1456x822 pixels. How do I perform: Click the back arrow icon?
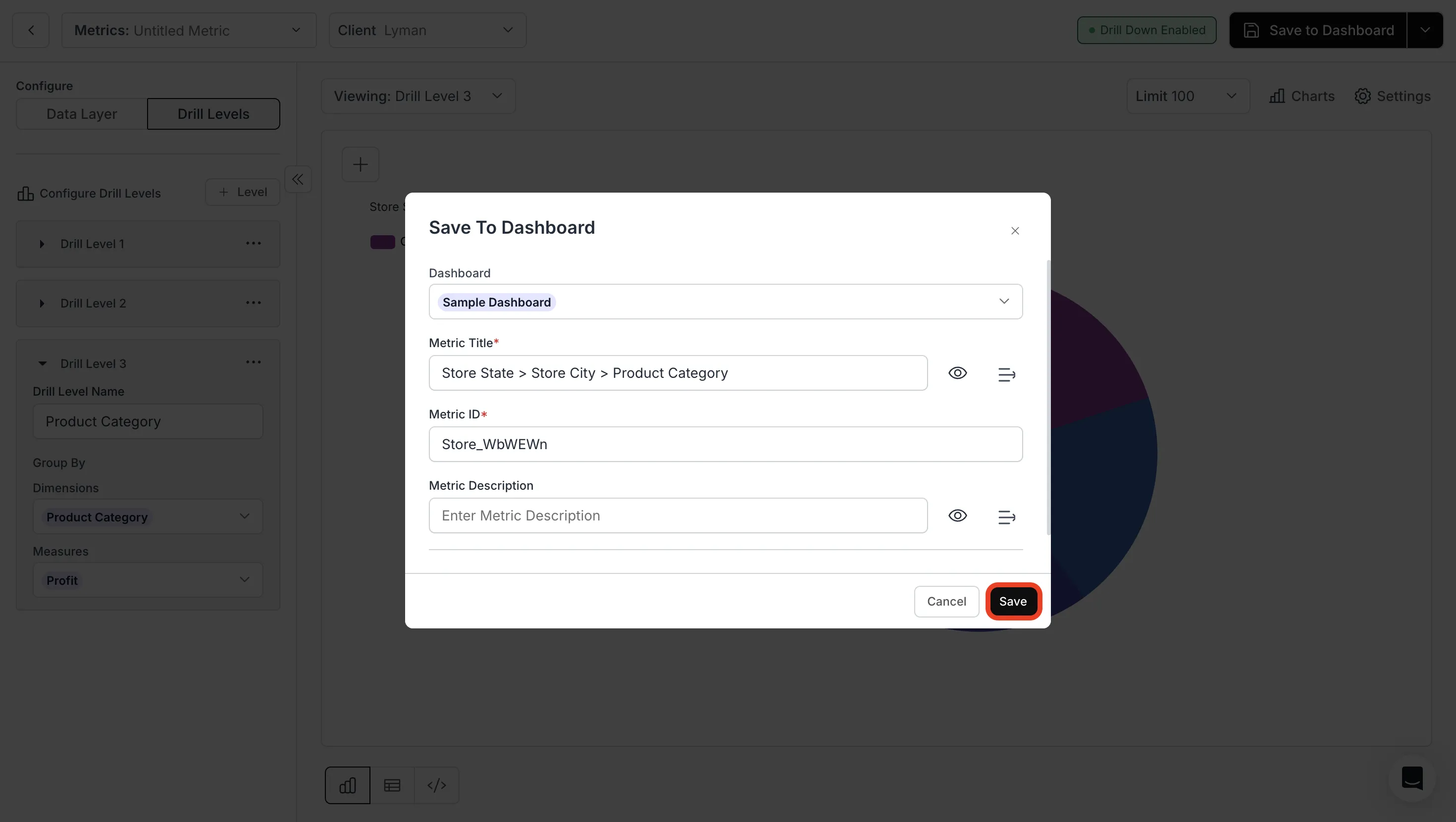pos(31,31)
